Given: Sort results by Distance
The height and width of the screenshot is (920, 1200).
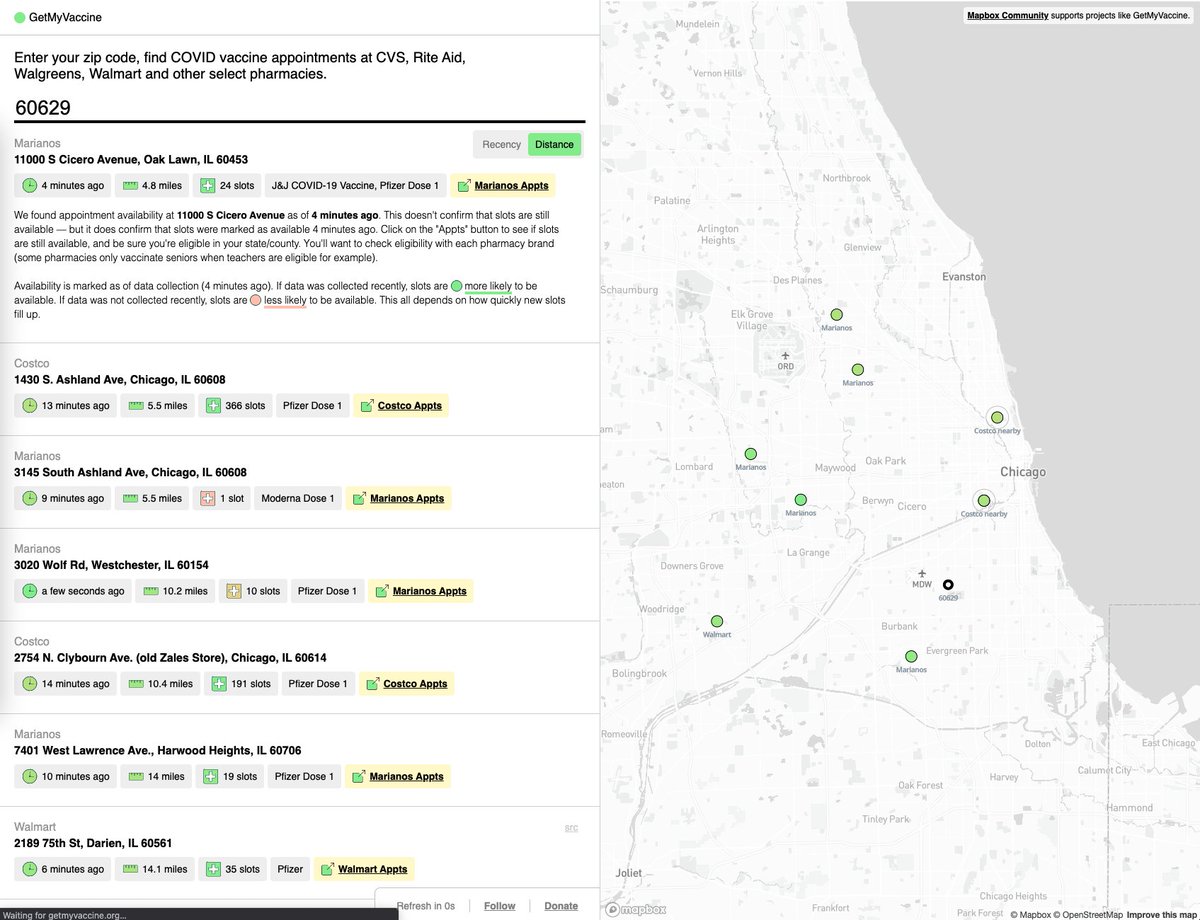Looking at the screenshot, I should (554, 144).
